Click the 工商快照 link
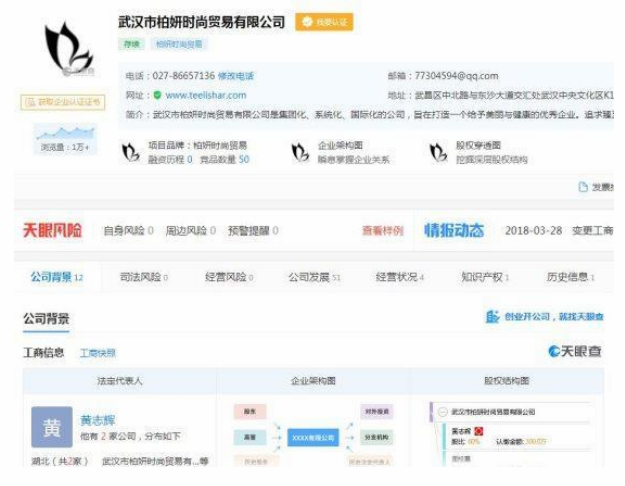The width and height of the screenshot is (625, 486). pos(97,353)
